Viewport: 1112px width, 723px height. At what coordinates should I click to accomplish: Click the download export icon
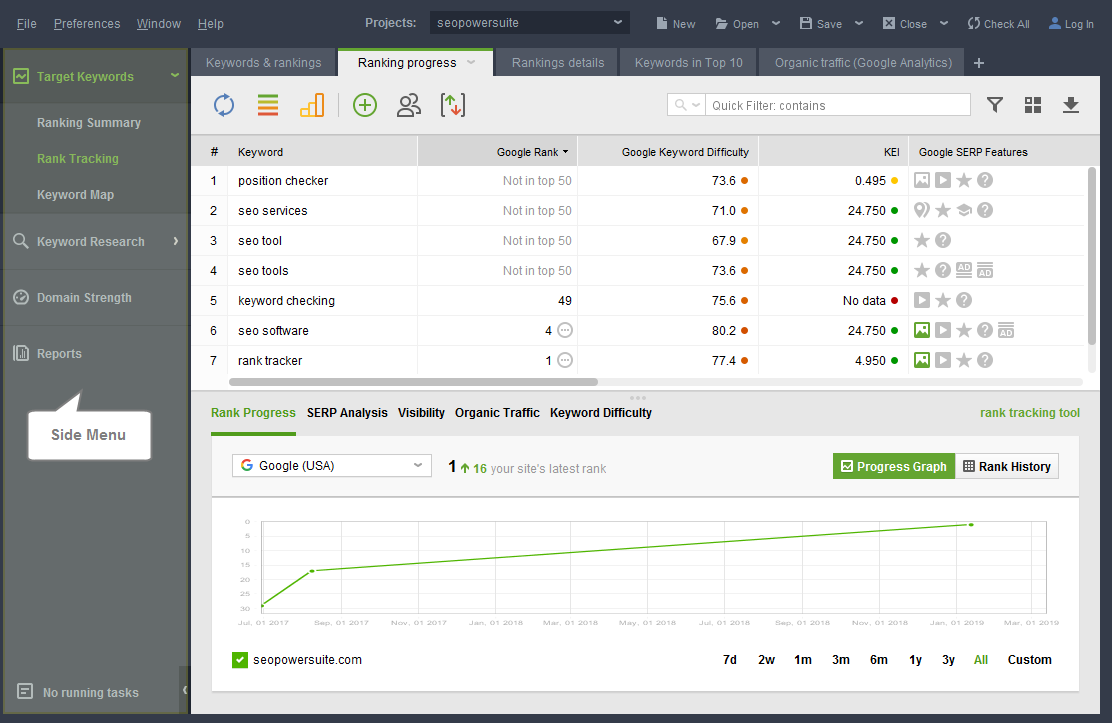click(1071, 105)
